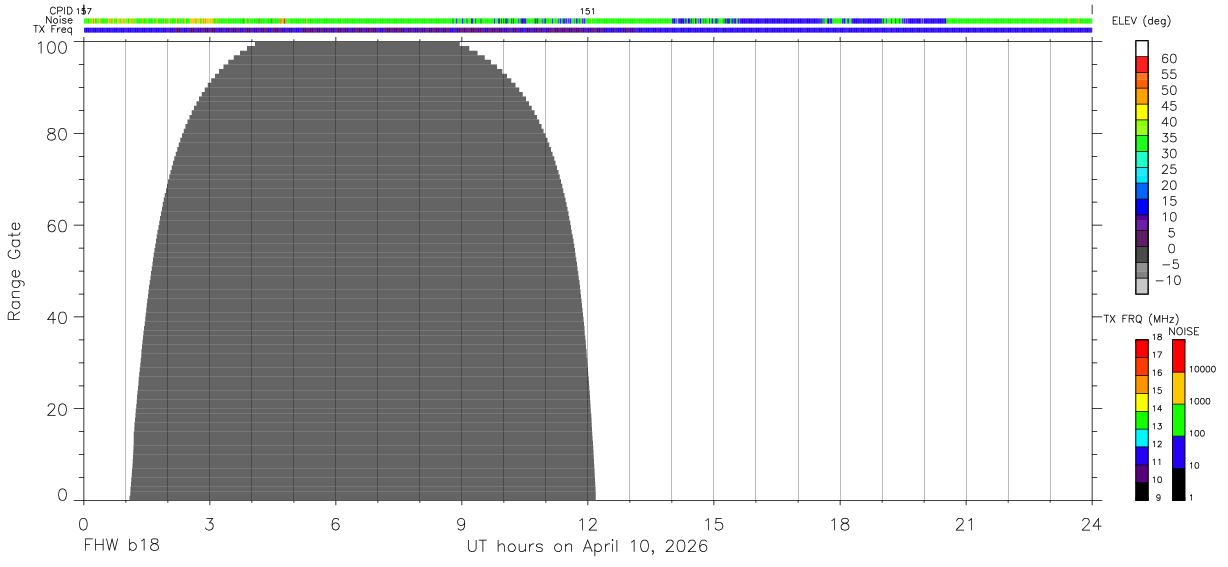The width and height of the screenshot is (1228, 567).
Task: Click the lightest grey bottom ELEV swatch
Action: [1142, 286]
